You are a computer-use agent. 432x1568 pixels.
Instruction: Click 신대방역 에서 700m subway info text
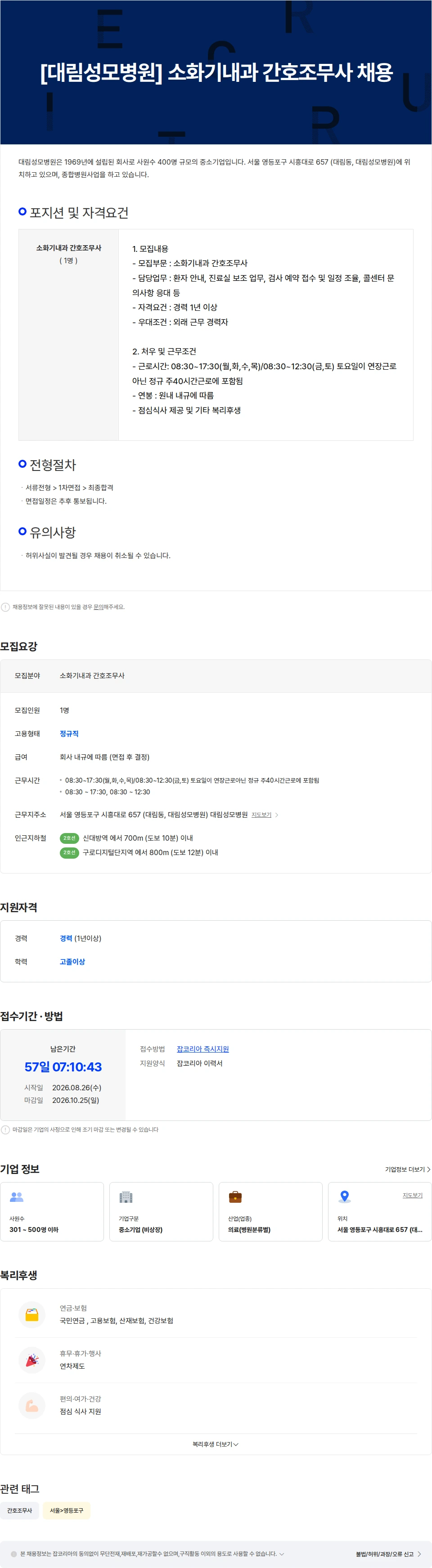138,838
